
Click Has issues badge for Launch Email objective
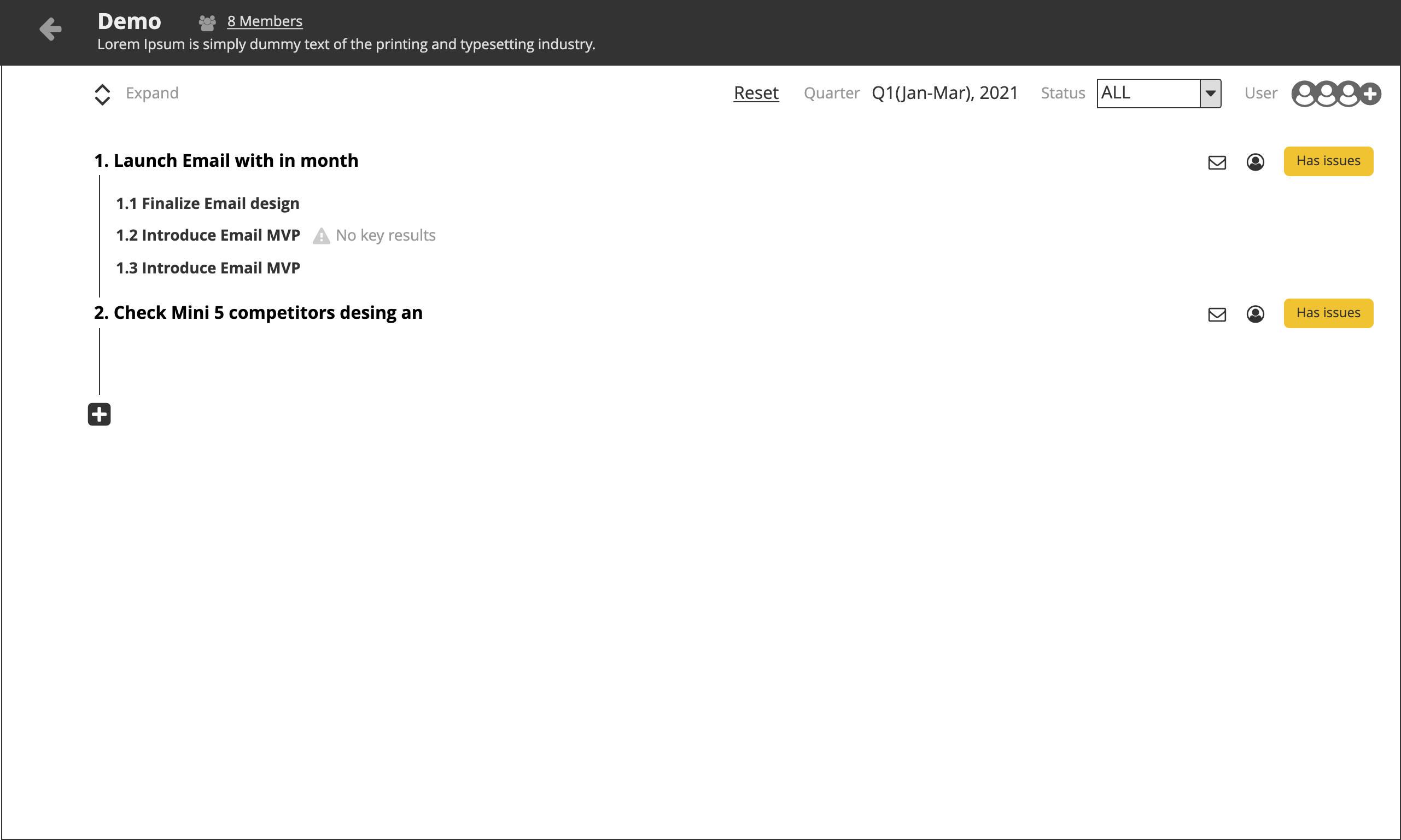[1328, 161]
